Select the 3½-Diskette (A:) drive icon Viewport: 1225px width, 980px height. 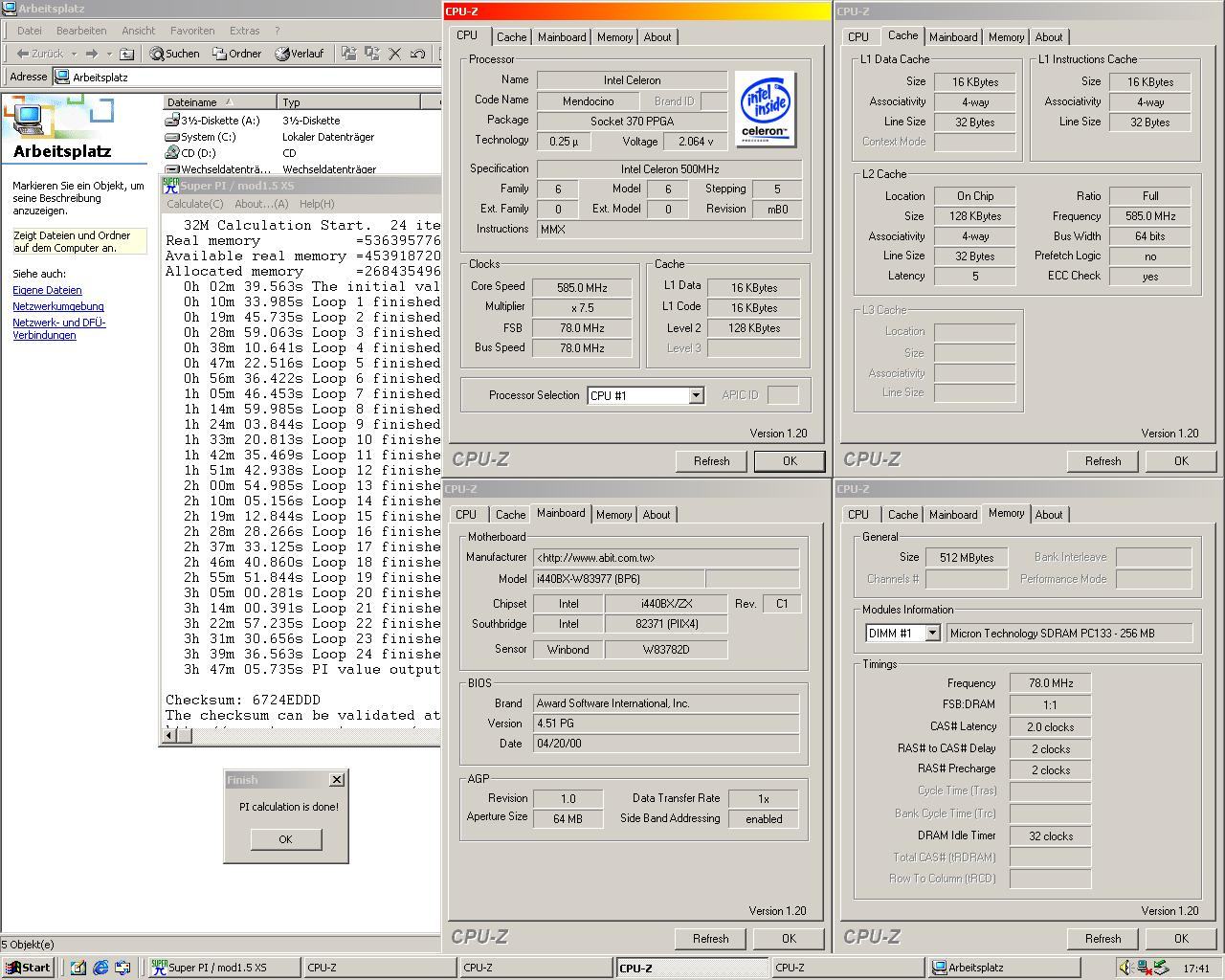172,121
